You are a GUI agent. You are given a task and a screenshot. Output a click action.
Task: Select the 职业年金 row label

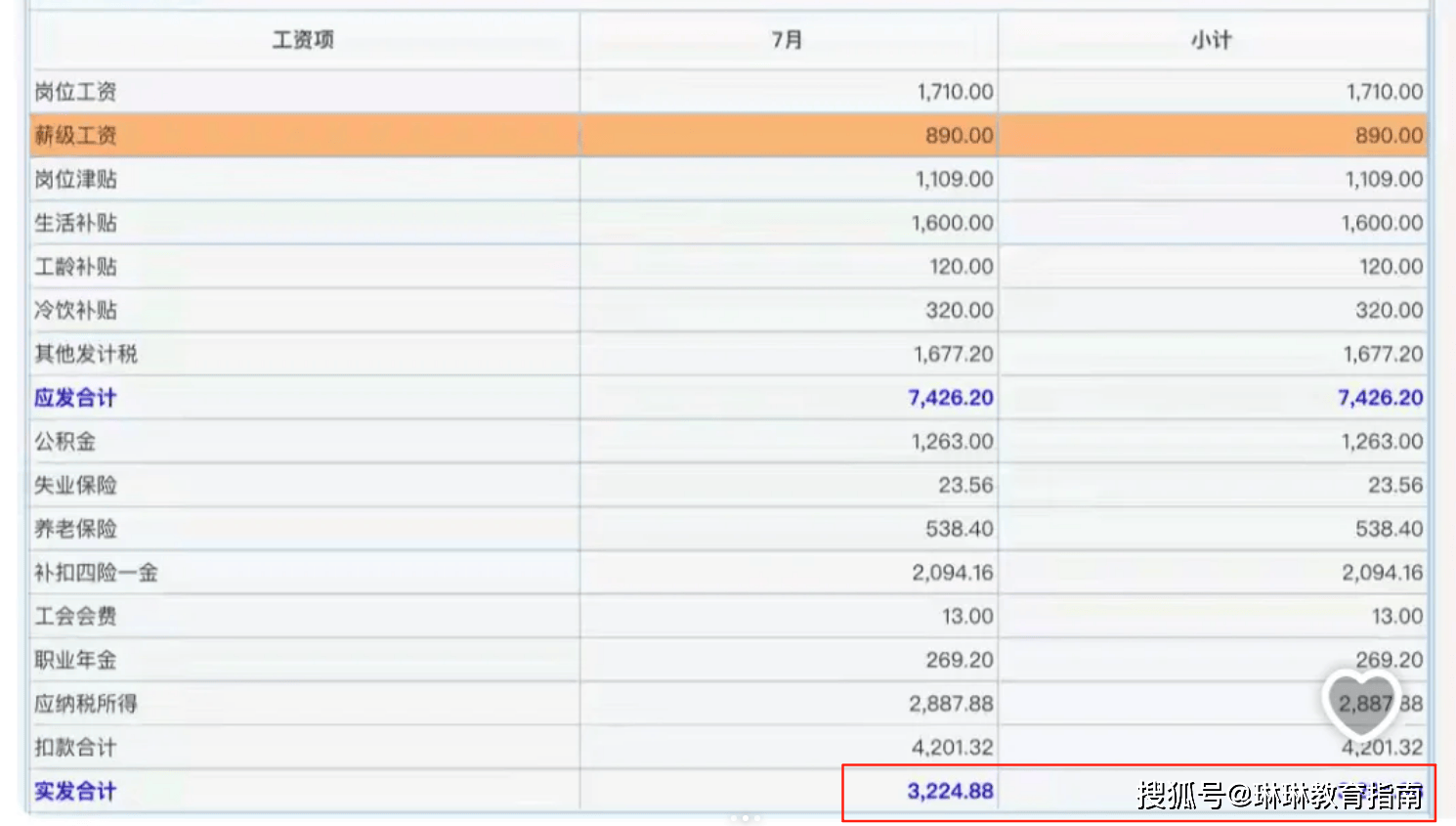76,660
